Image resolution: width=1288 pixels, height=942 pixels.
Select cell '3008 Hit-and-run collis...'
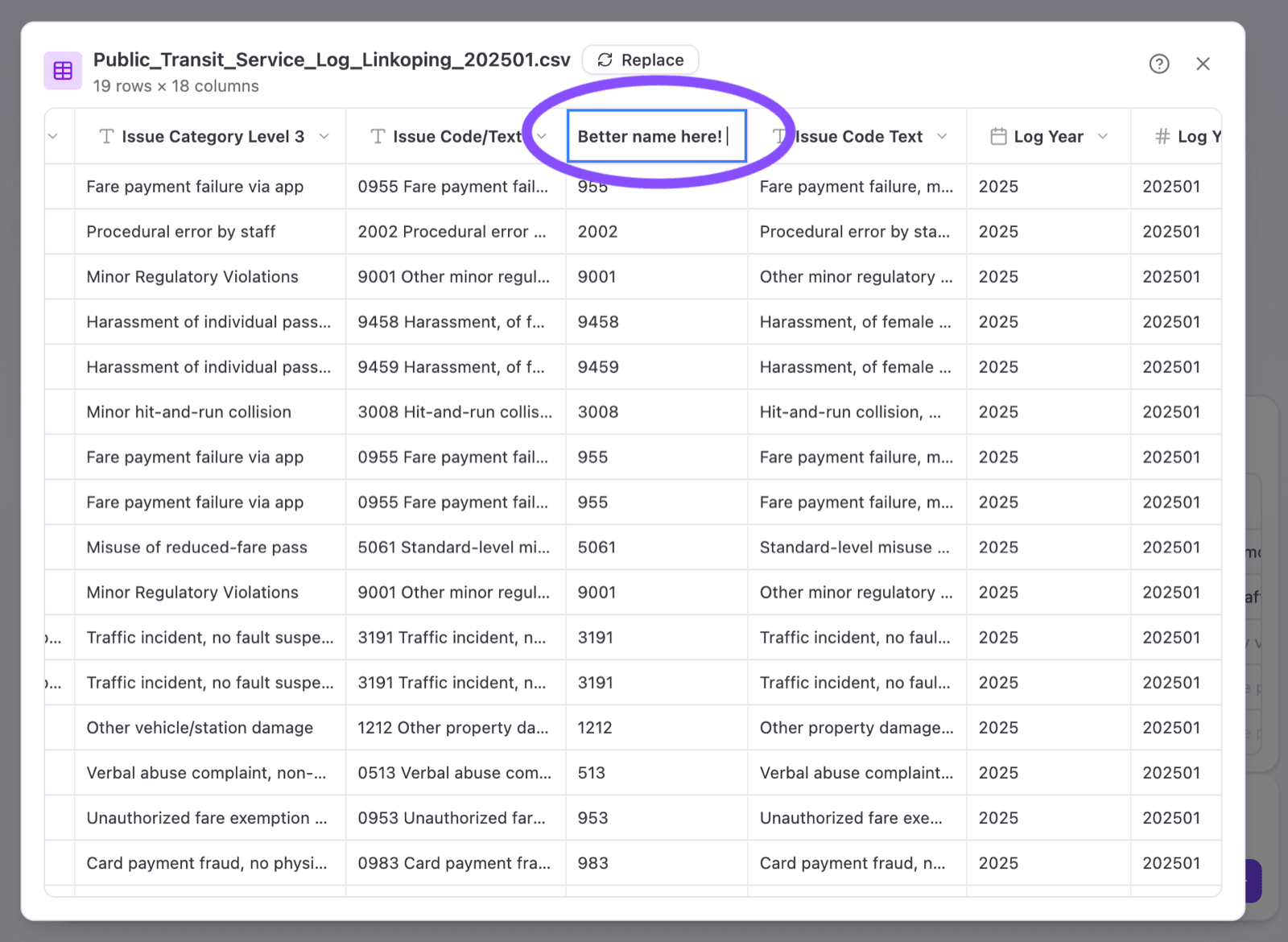tap(455, 412)
